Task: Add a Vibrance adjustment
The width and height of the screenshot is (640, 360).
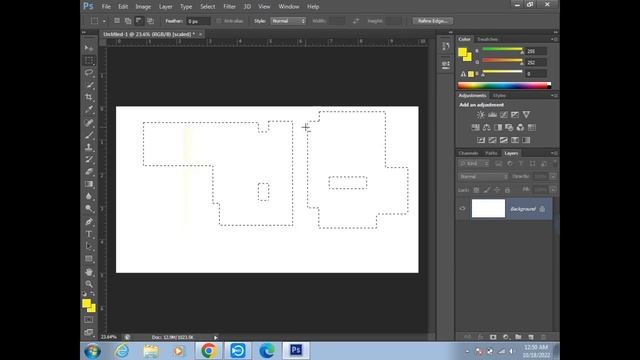Action: pos(526,115)
